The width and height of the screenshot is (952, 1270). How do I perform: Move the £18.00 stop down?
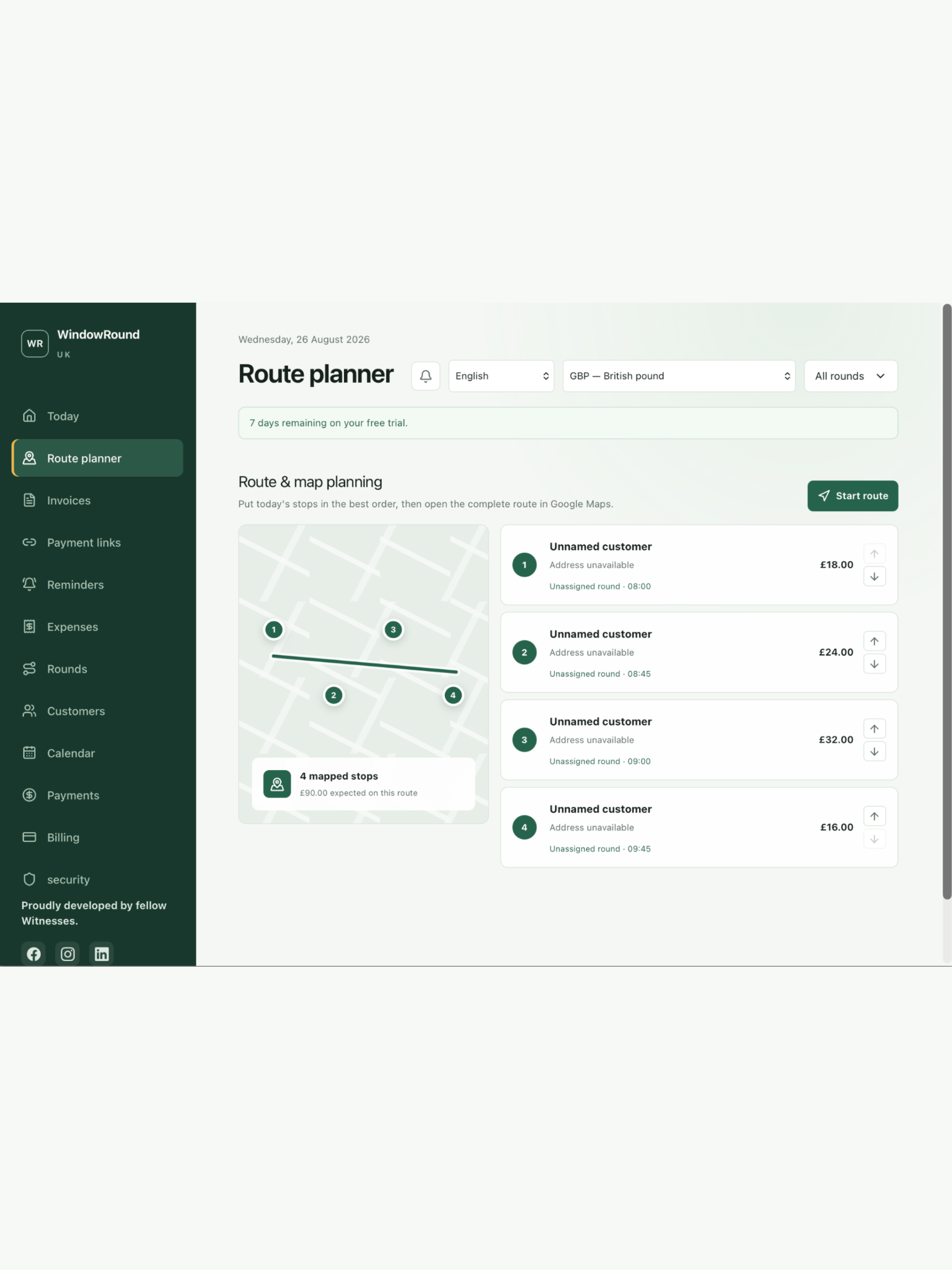pos(875,577)
